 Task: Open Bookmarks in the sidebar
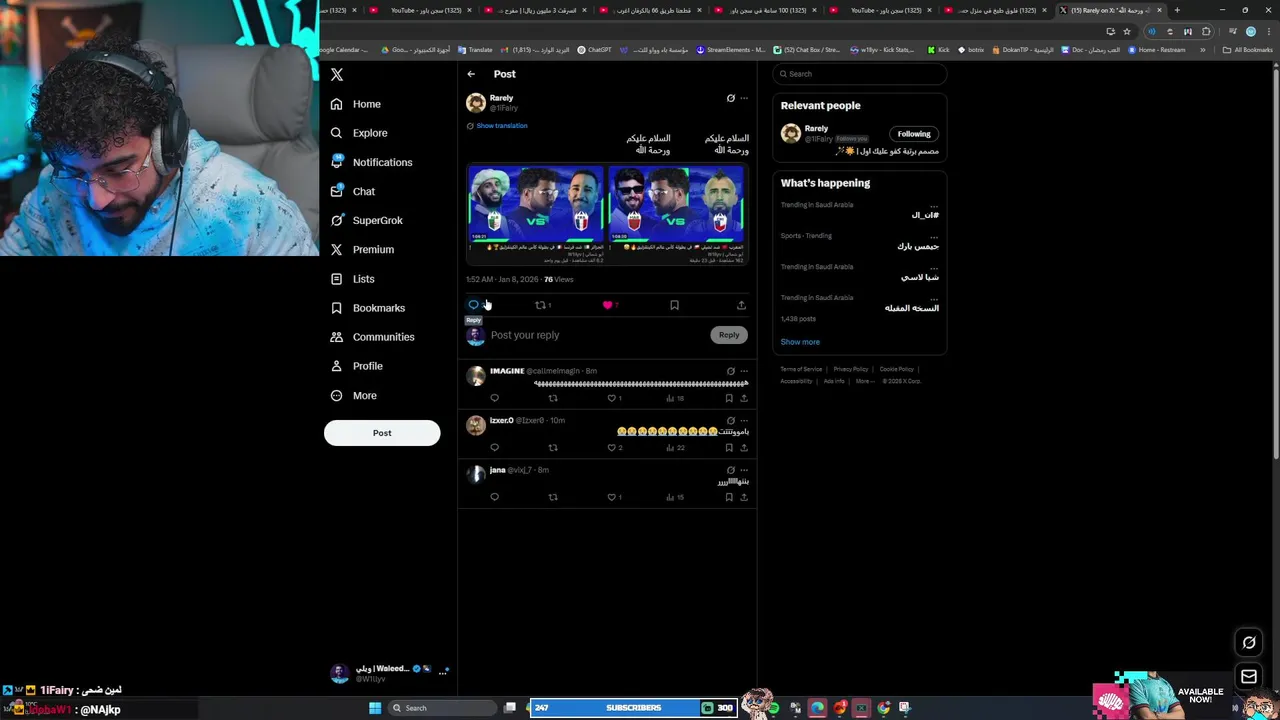tap(367, 308)
